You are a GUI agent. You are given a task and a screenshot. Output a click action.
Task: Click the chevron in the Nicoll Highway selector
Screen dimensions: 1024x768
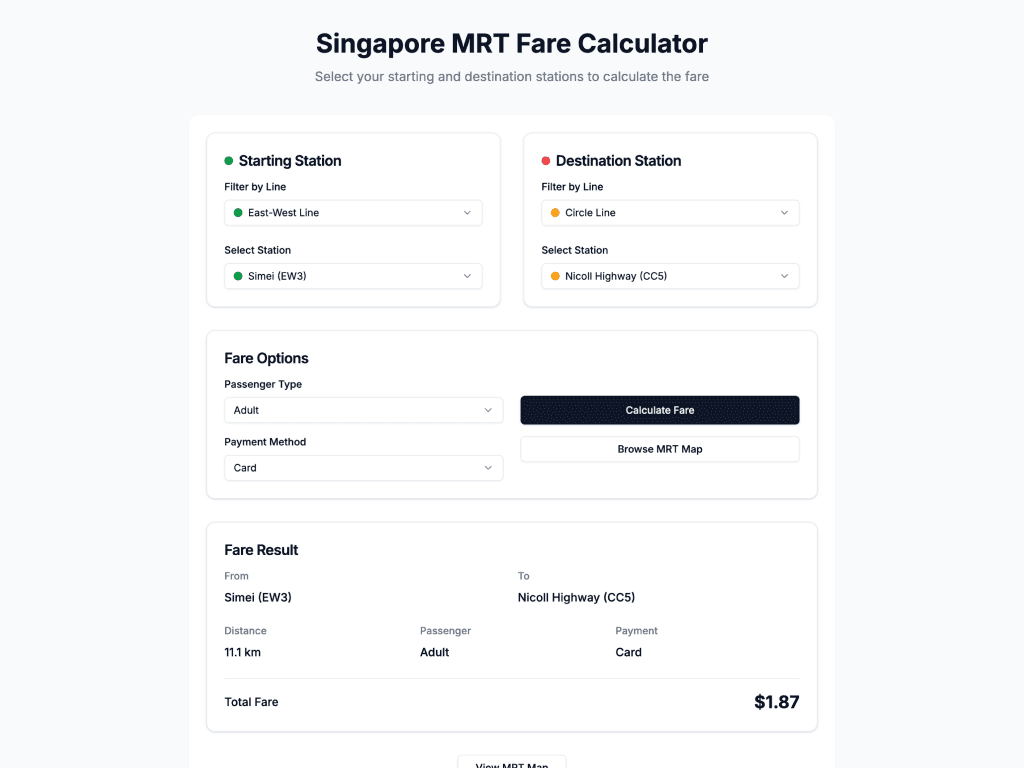tap(784, 276)
